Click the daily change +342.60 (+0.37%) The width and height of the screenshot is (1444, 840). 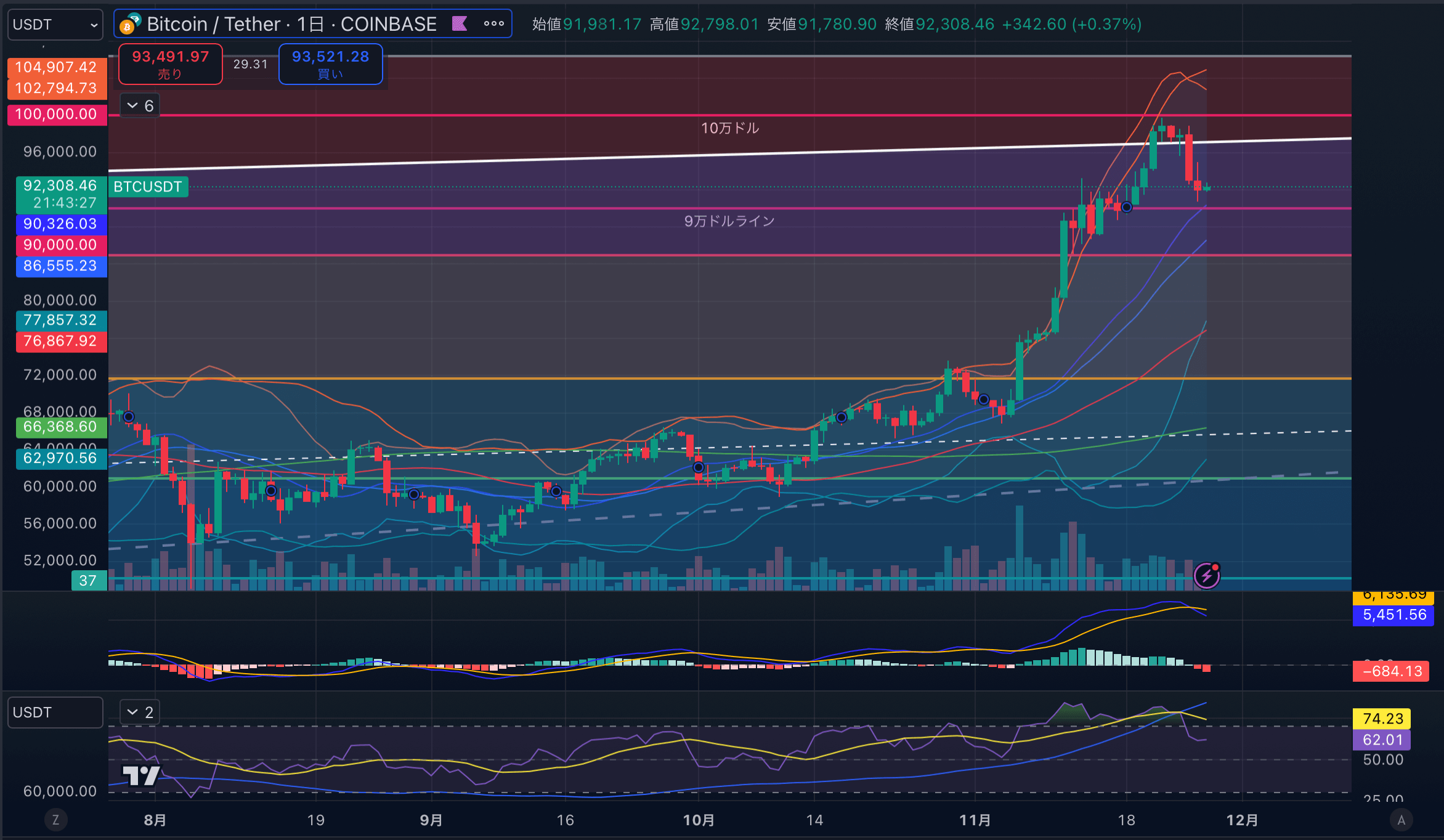pyautogui.click(x=1072, y=24)
